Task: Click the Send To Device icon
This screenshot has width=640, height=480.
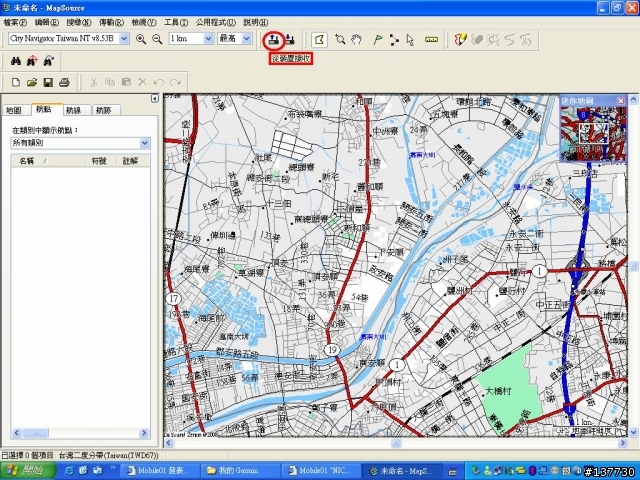Action: (x=290, y=40)
